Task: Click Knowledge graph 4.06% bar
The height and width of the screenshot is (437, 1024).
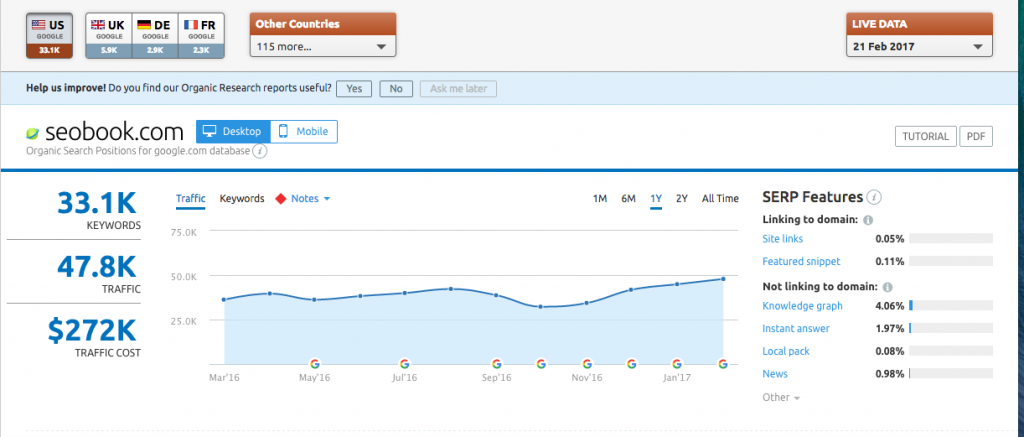Action: 951,306
